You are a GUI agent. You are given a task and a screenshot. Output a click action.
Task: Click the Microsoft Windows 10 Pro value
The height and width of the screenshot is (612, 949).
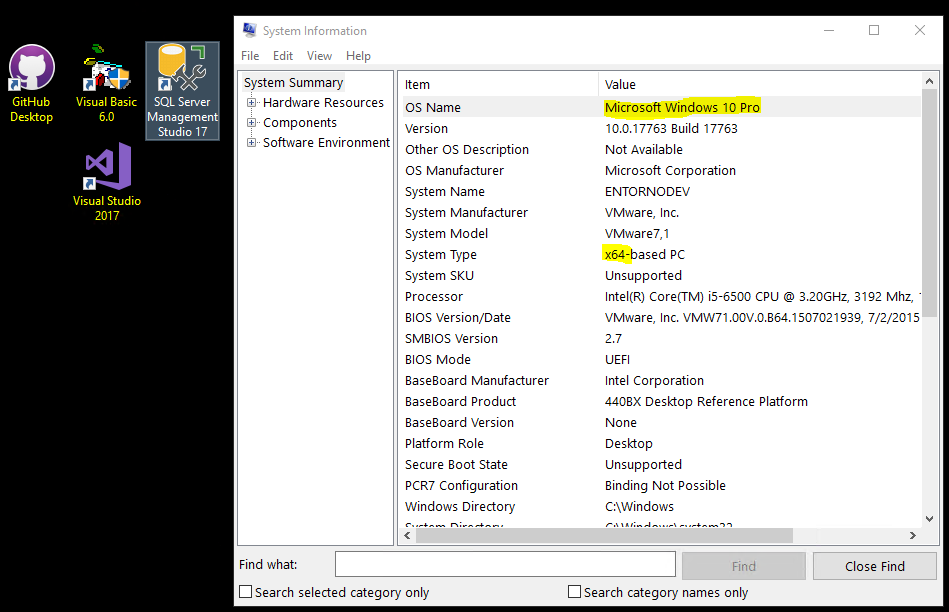pyautogui.click(x=682, y=107)
